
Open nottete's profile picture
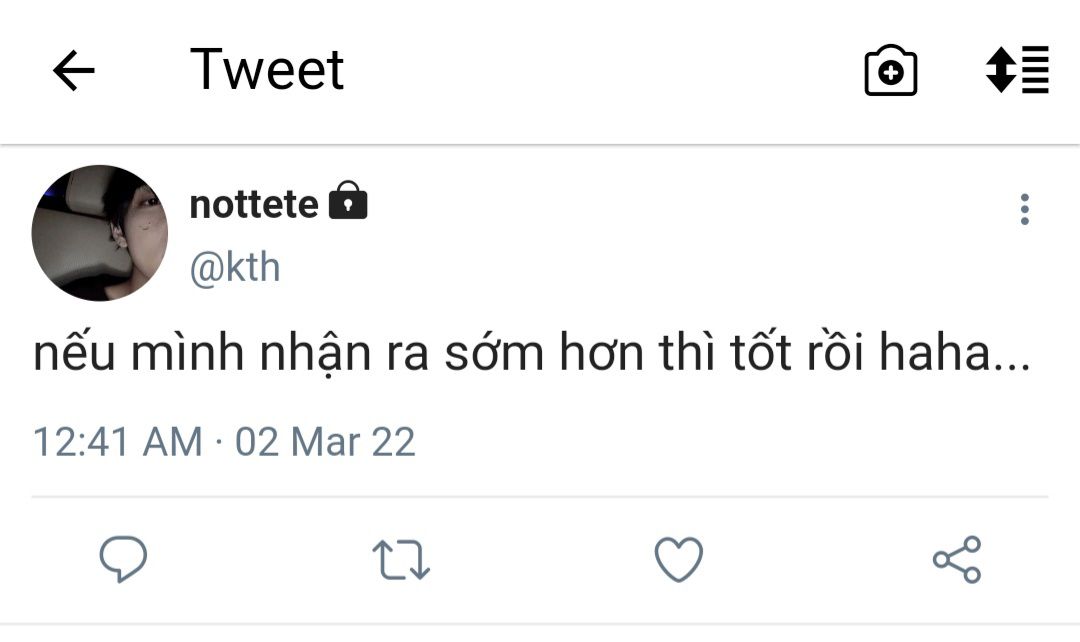(100, 233)
